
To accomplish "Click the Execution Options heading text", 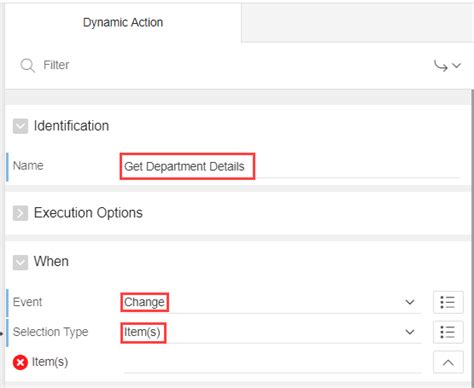I will (88, 213).
